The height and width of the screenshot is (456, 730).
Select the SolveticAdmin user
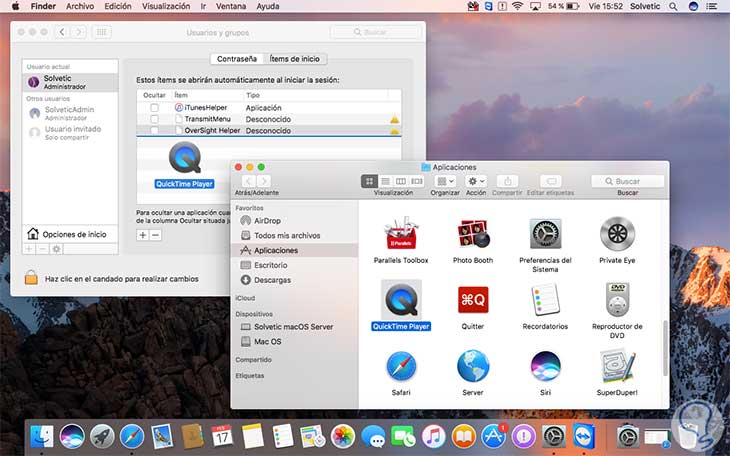[70, 113]
